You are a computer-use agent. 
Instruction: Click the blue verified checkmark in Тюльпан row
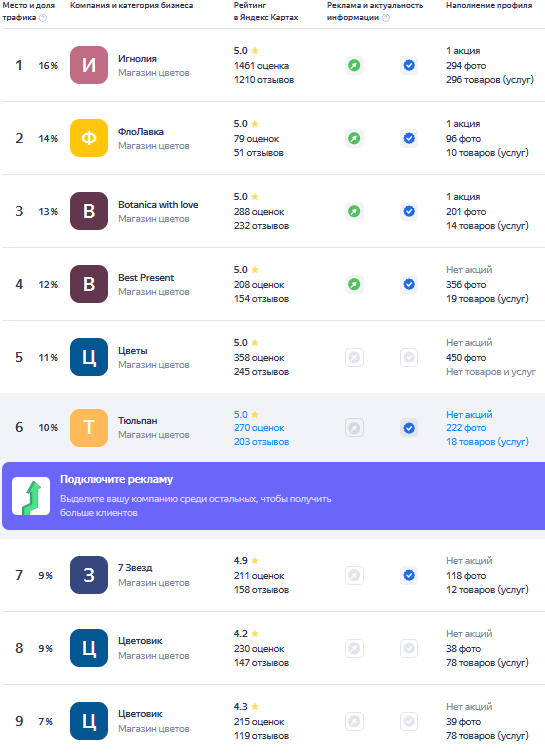click(x=409, y=428)
